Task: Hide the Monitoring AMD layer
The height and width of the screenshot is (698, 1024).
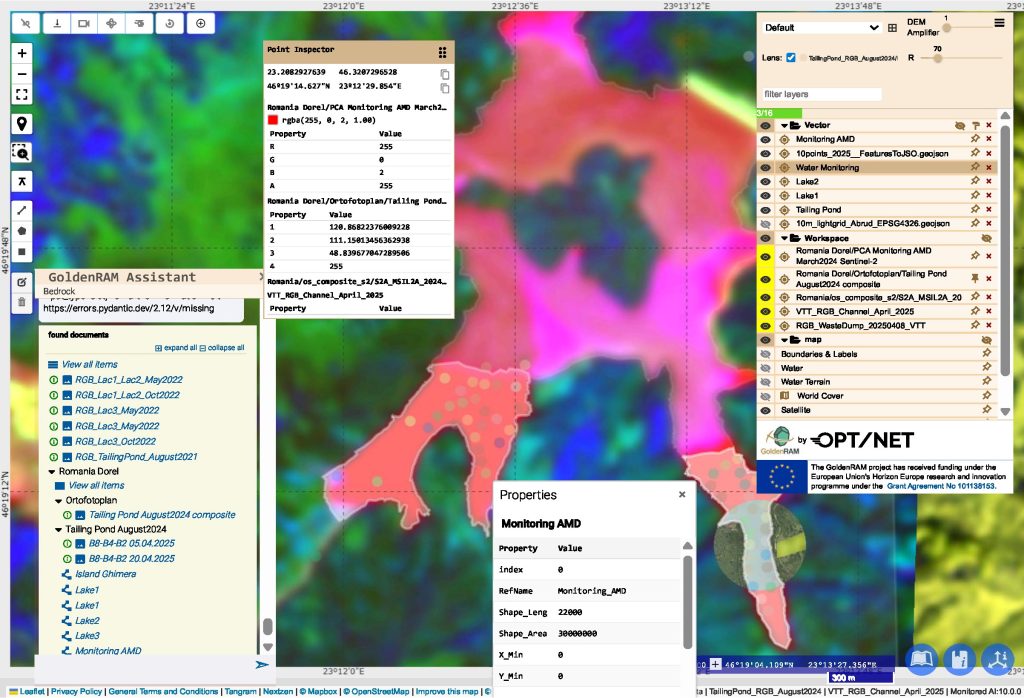Action: 765,140
